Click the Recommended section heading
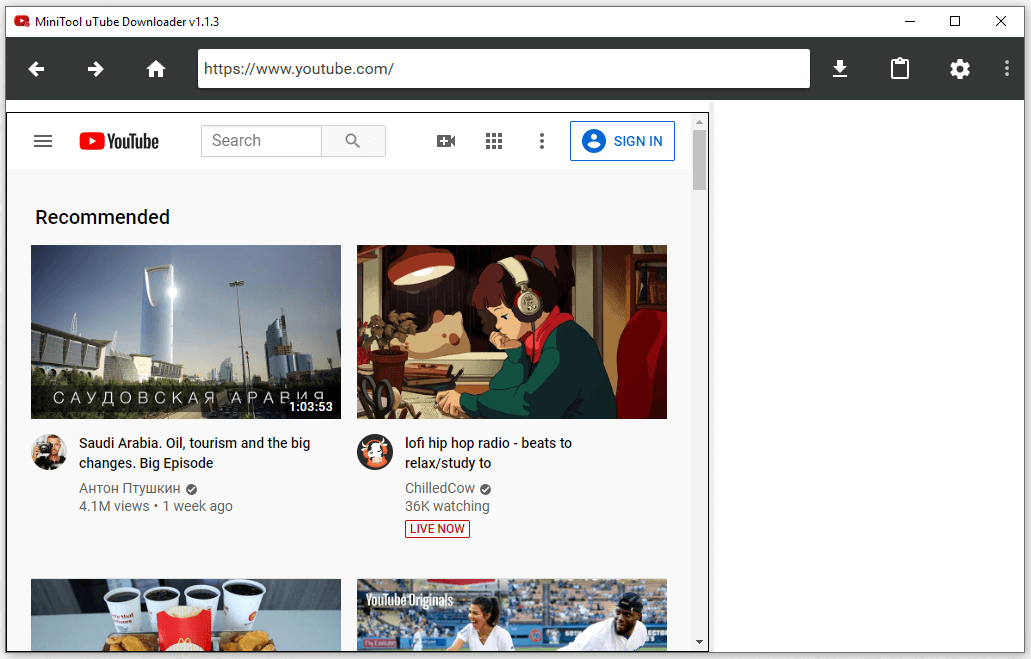Viewport: 1031px width, 659px height. click(103, 217)
